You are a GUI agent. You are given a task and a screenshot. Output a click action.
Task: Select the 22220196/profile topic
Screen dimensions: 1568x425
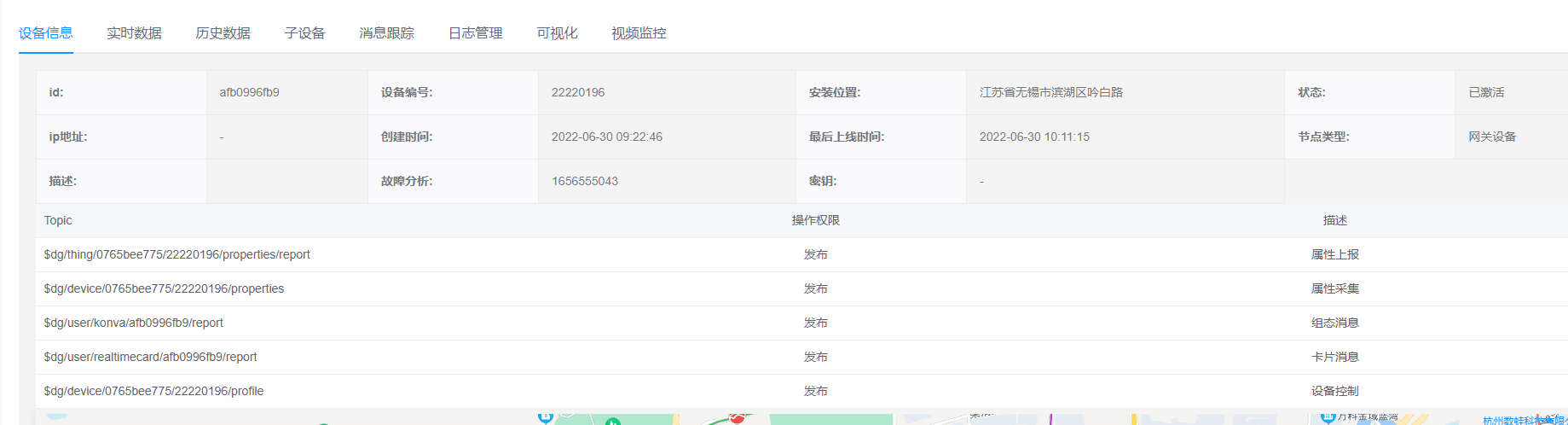(153, 391)
